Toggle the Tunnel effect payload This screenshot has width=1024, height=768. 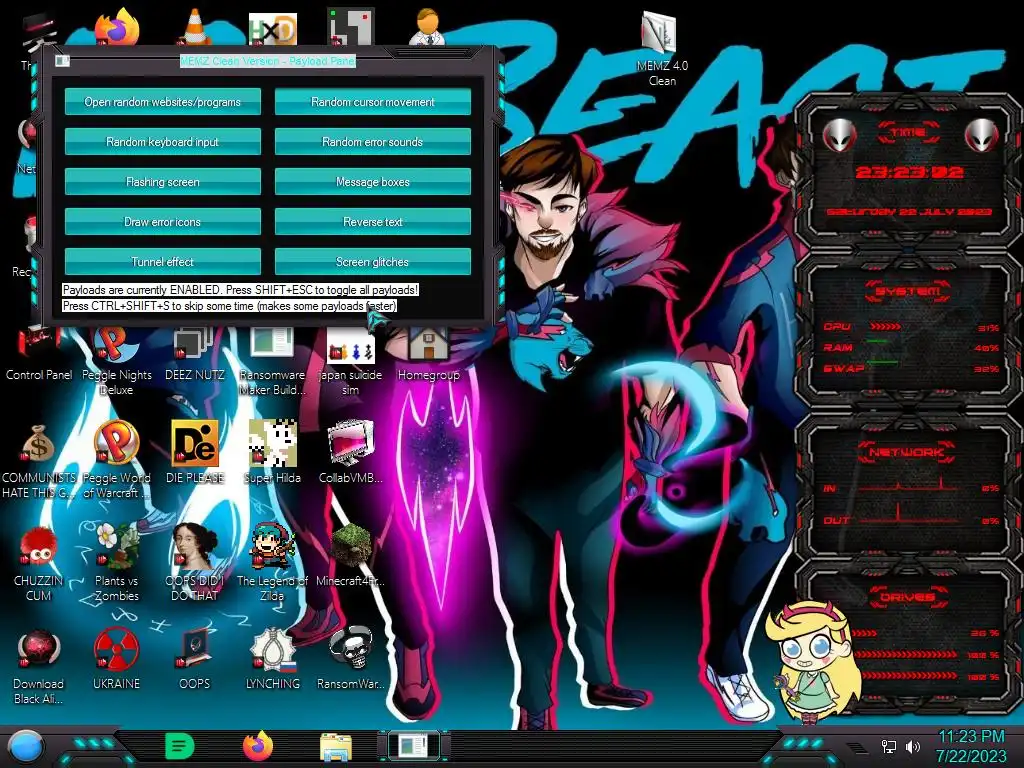point(163,261)
